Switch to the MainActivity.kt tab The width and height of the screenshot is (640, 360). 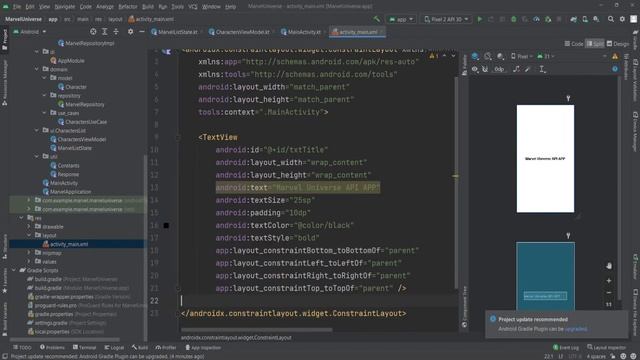click(x=304, y=32)
